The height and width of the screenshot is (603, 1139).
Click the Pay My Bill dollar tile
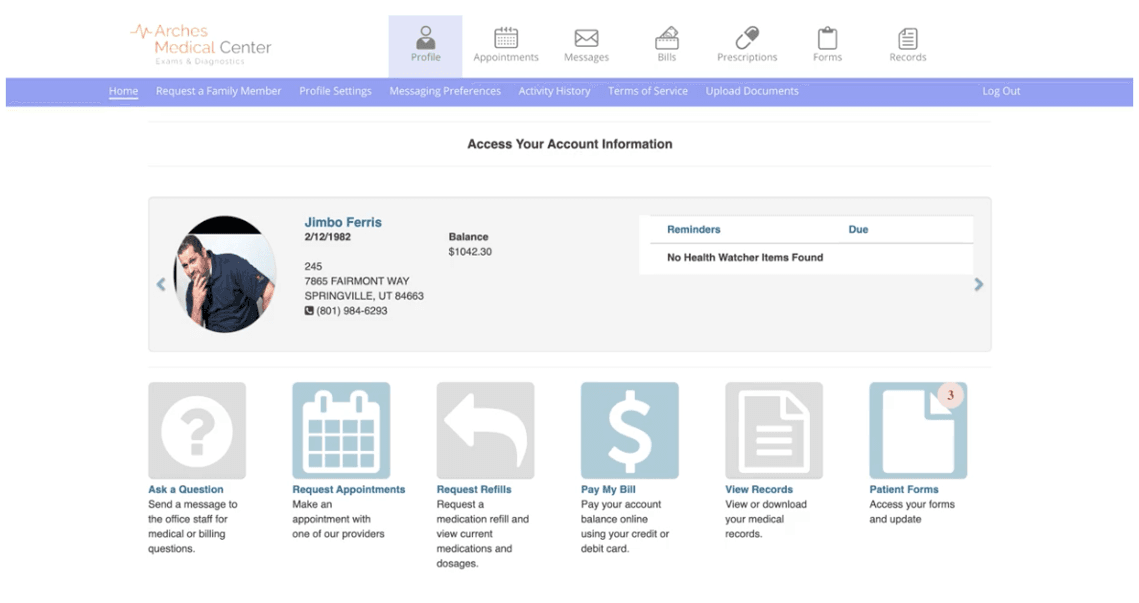tap(630, 431)
